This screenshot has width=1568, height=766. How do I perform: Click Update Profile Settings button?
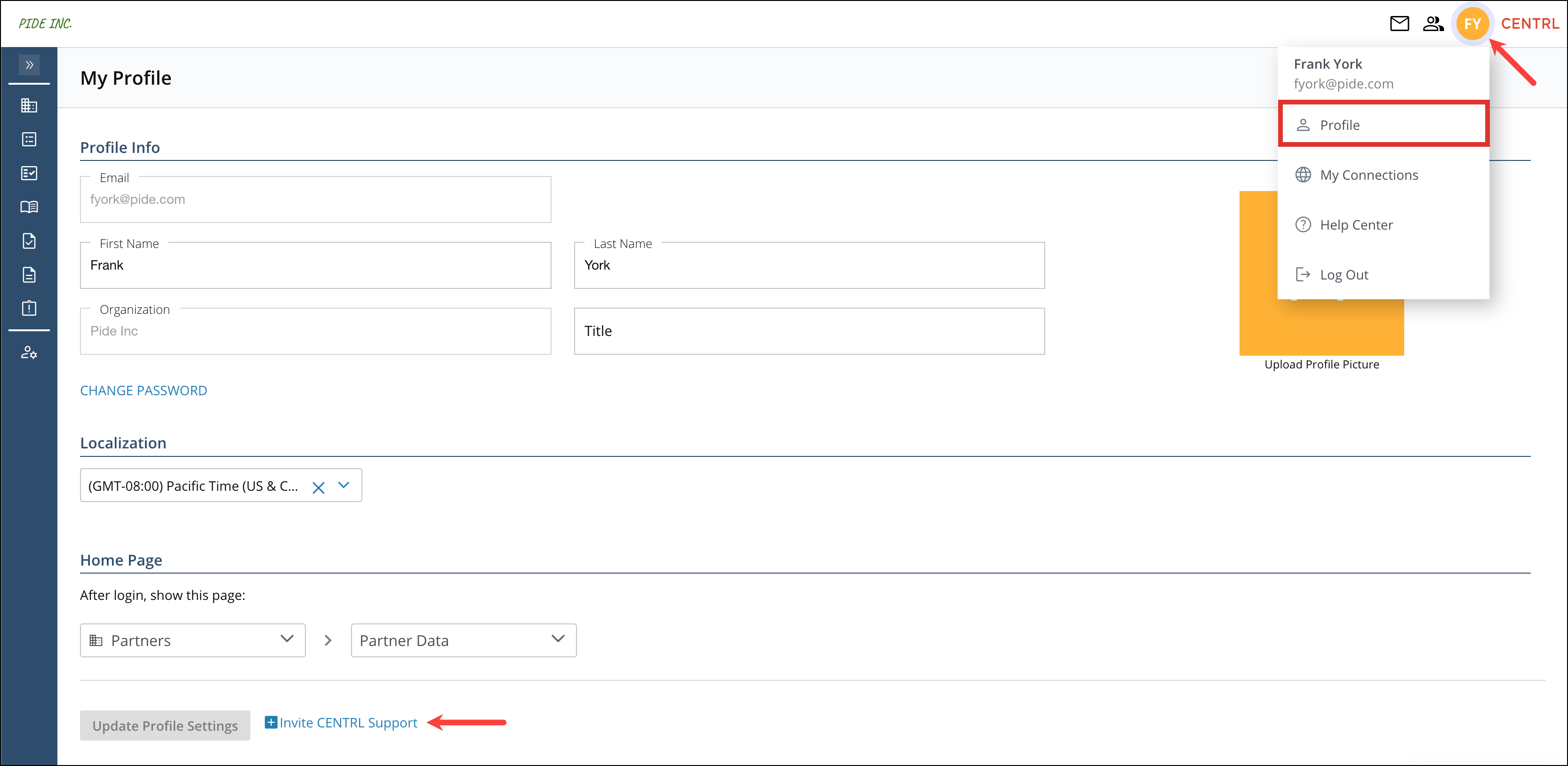click(x=165, y=725)
